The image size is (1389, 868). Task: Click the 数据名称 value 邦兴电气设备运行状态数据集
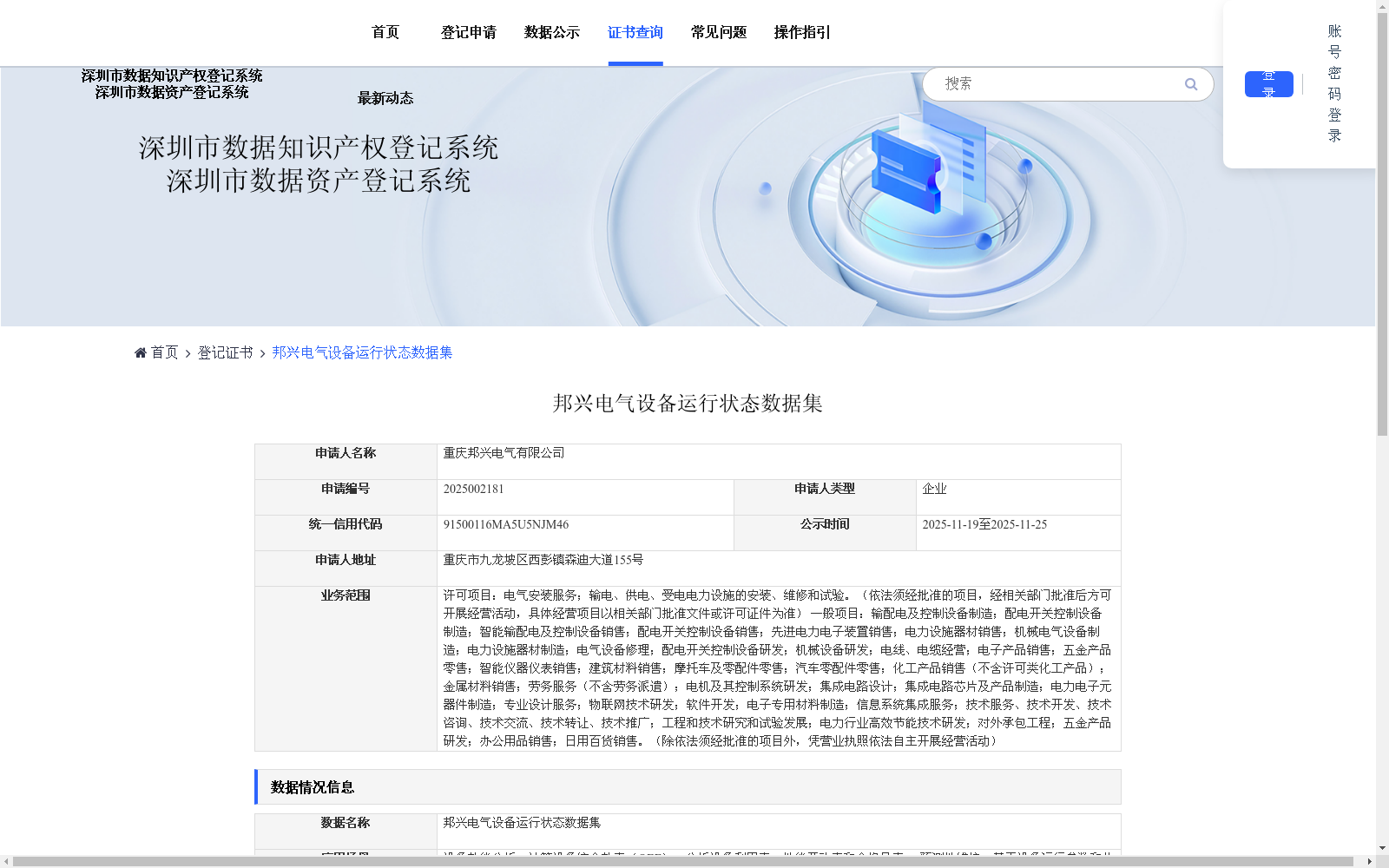click(522, 822)
